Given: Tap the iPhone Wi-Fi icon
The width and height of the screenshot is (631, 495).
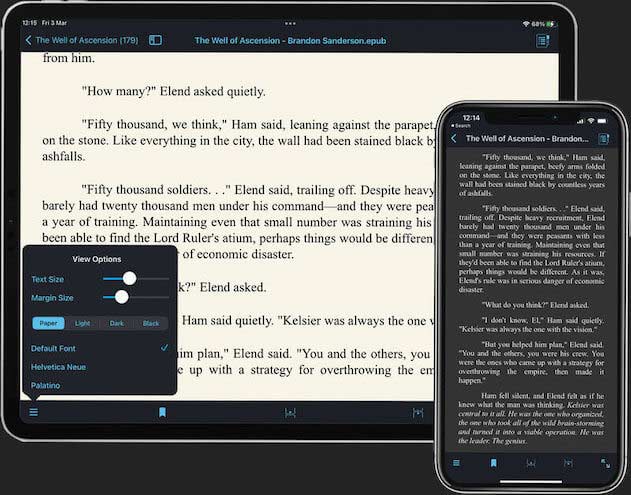Looking at the screenshot, I should click(x=591, y=121).
